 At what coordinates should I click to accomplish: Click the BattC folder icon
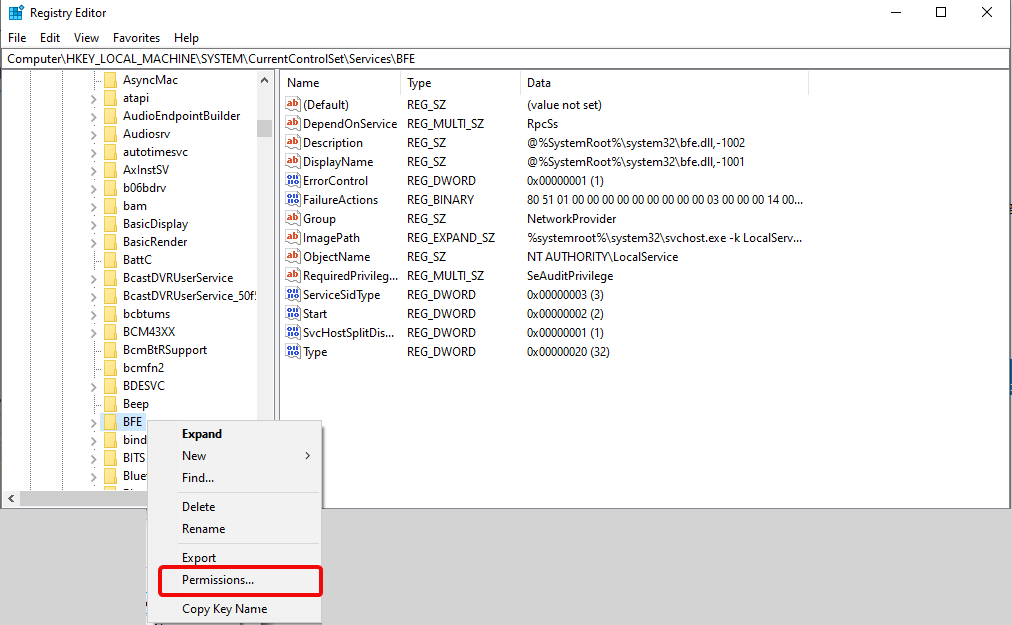coord(110,260)
